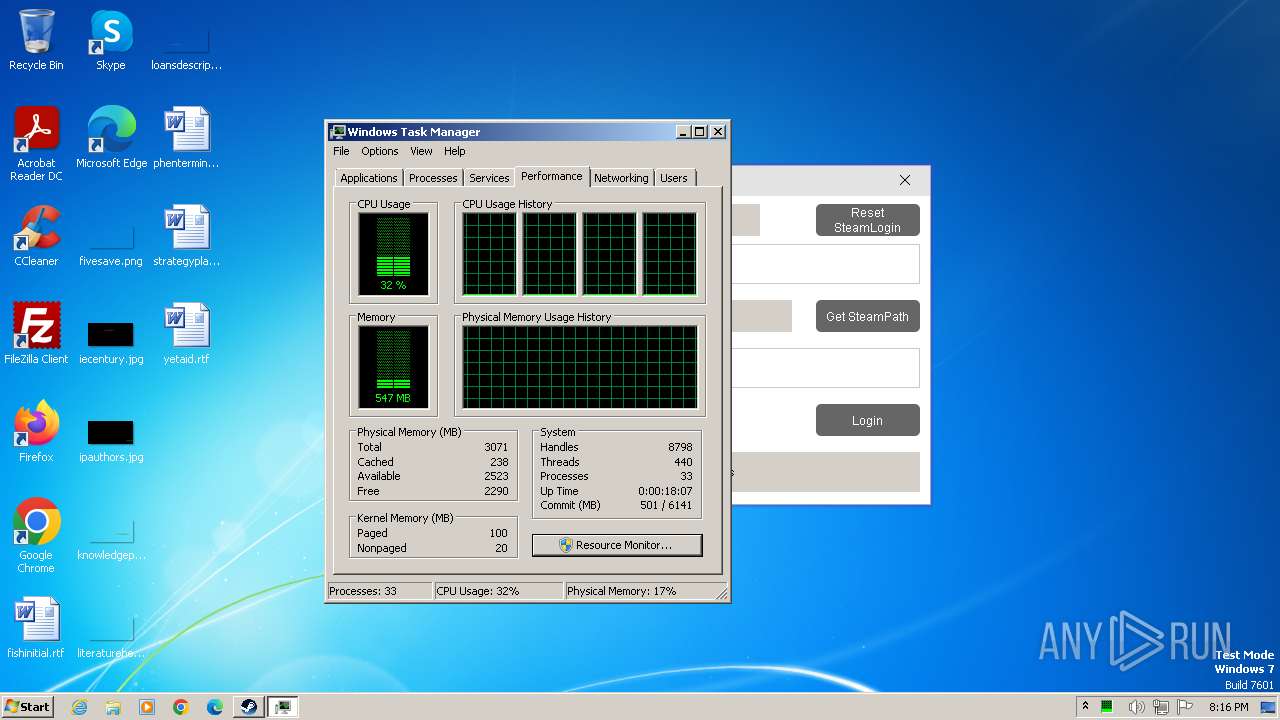Click the CPU Usage 32 % gauge
The width and height of the screenshot is (1280, 720).
click(393, 254)
